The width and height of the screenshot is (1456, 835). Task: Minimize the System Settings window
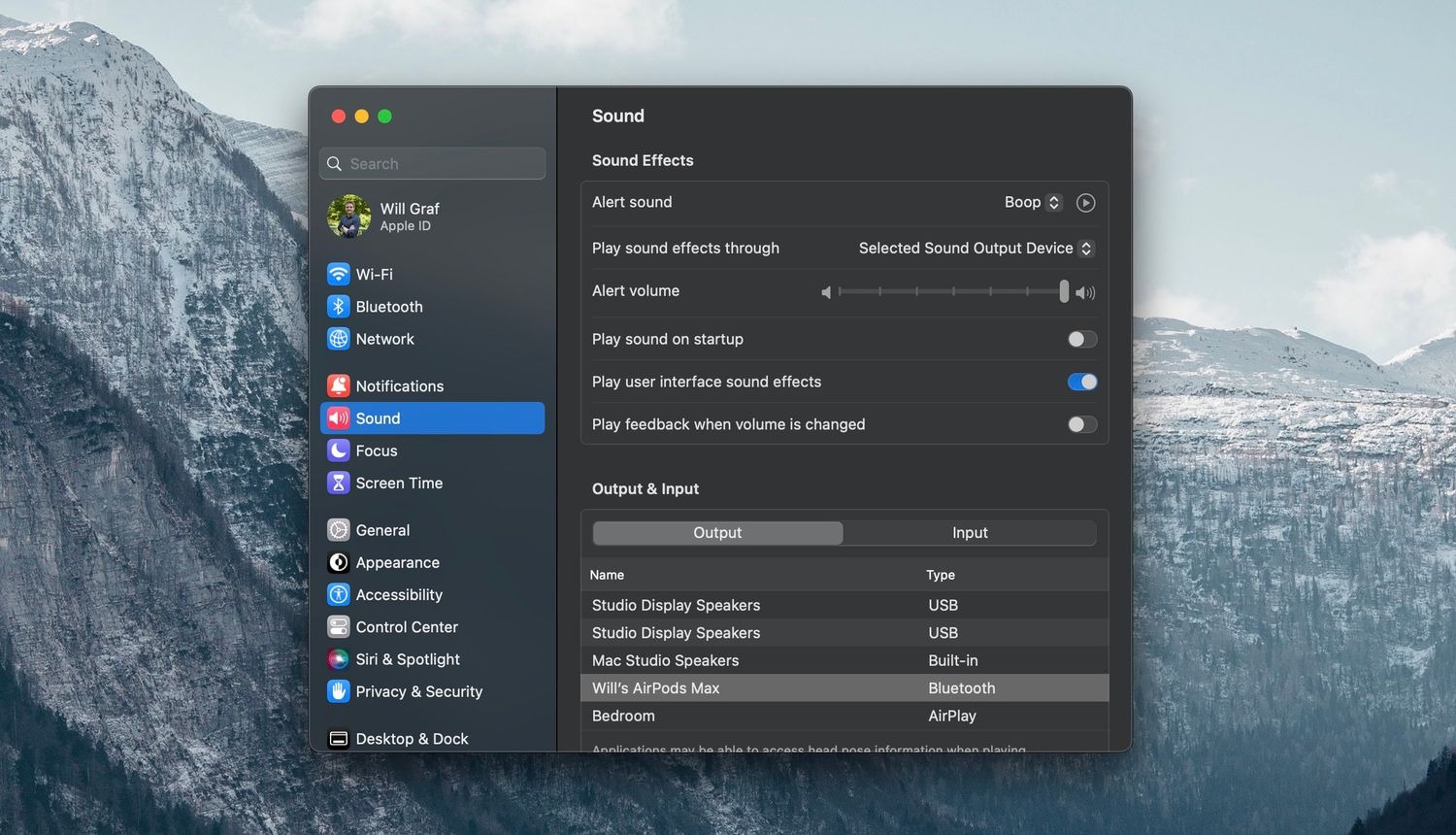point(361,117)
